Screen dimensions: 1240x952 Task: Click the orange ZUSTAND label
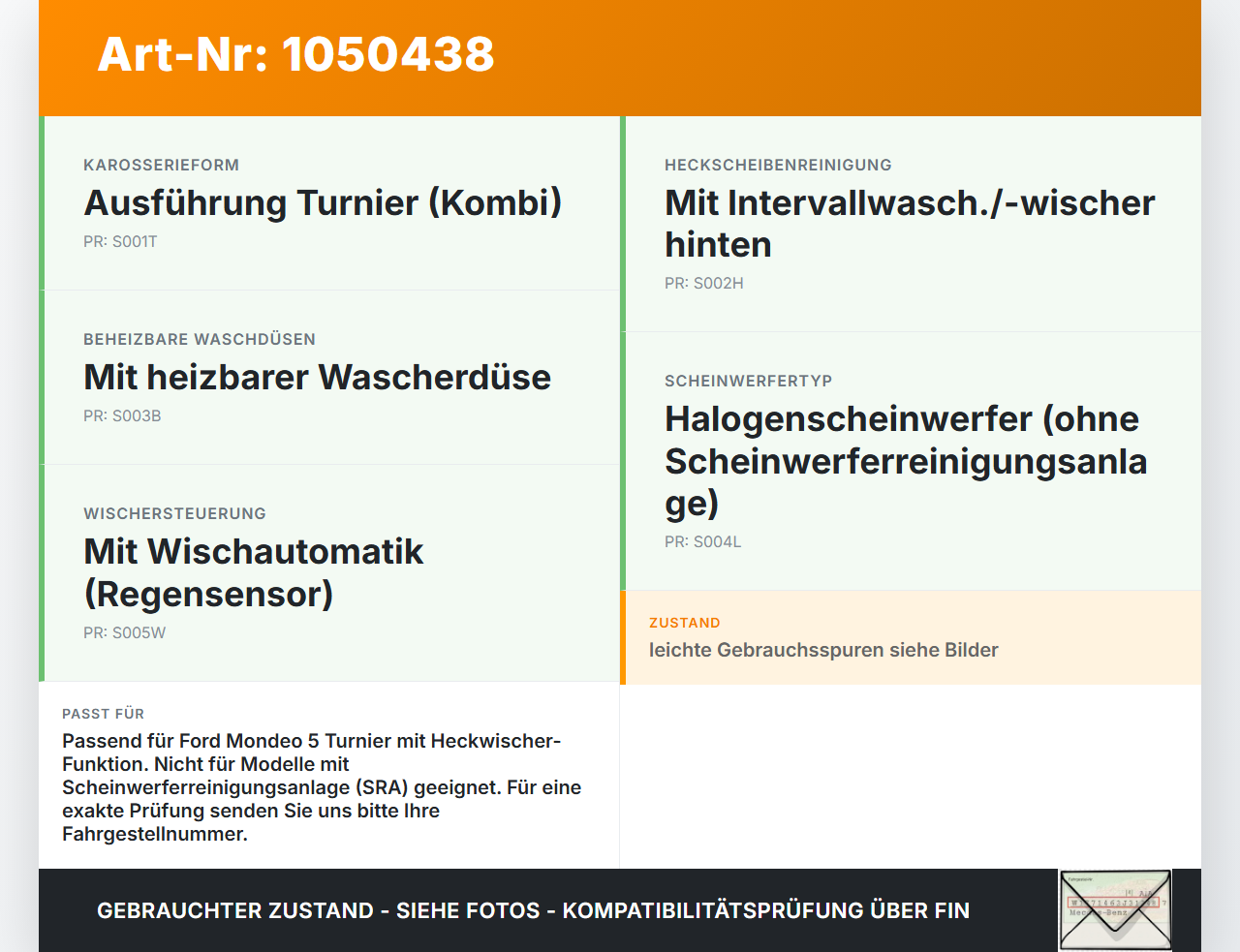tap(685, 623)
